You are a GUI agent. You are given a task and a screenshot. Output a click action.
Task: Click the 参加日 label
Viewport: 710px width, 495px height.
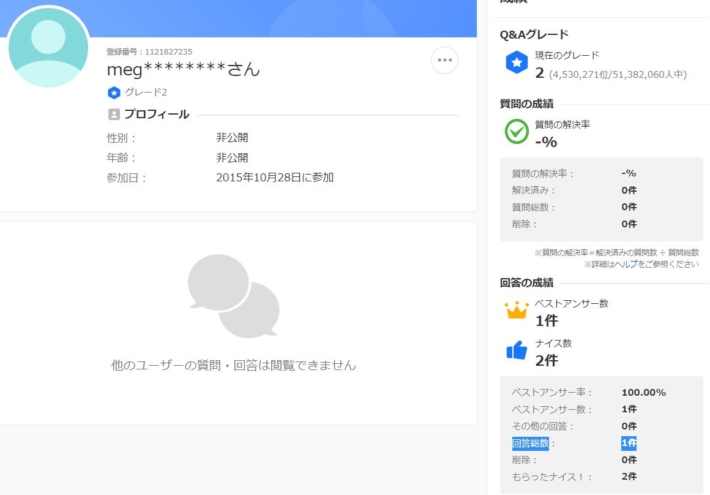click(x=126, y=178)
